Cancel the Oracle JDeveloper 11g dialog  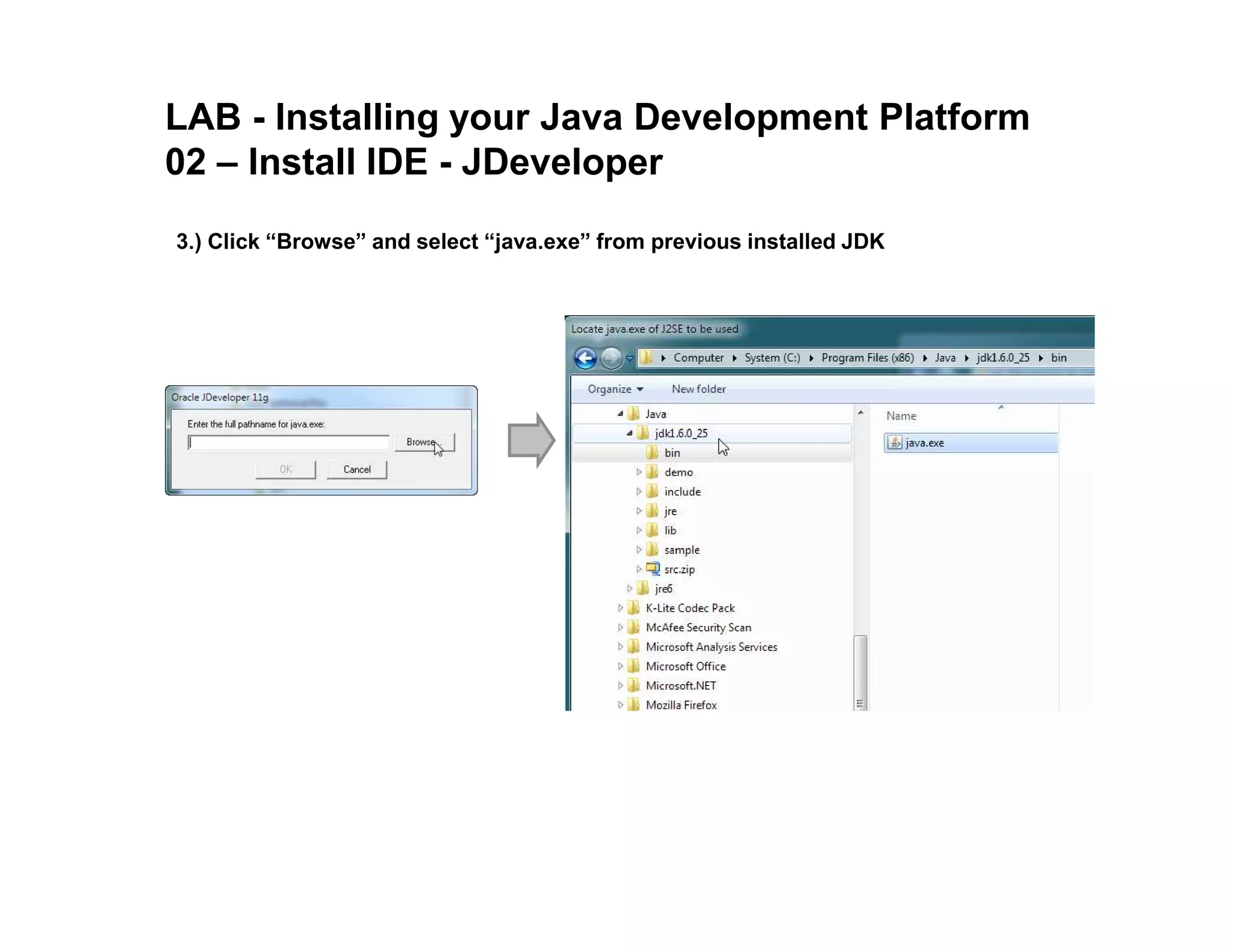pyautogui.click(x=356, y=469)
